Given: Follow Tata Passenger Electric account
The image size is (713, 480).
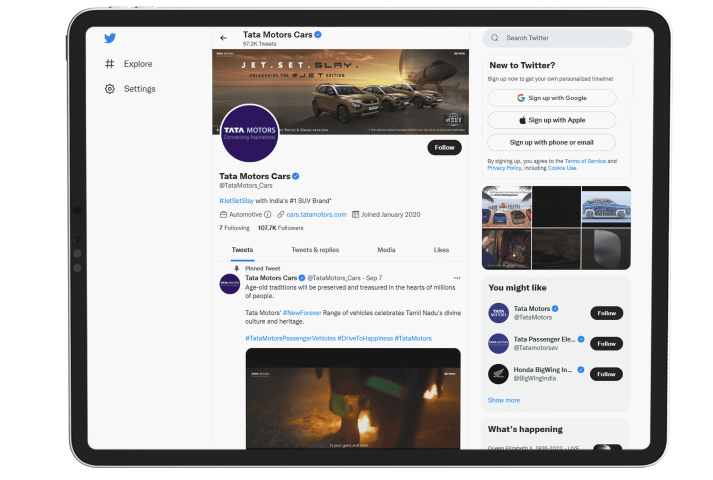Looking at the screenshot, I should [607, 344].
